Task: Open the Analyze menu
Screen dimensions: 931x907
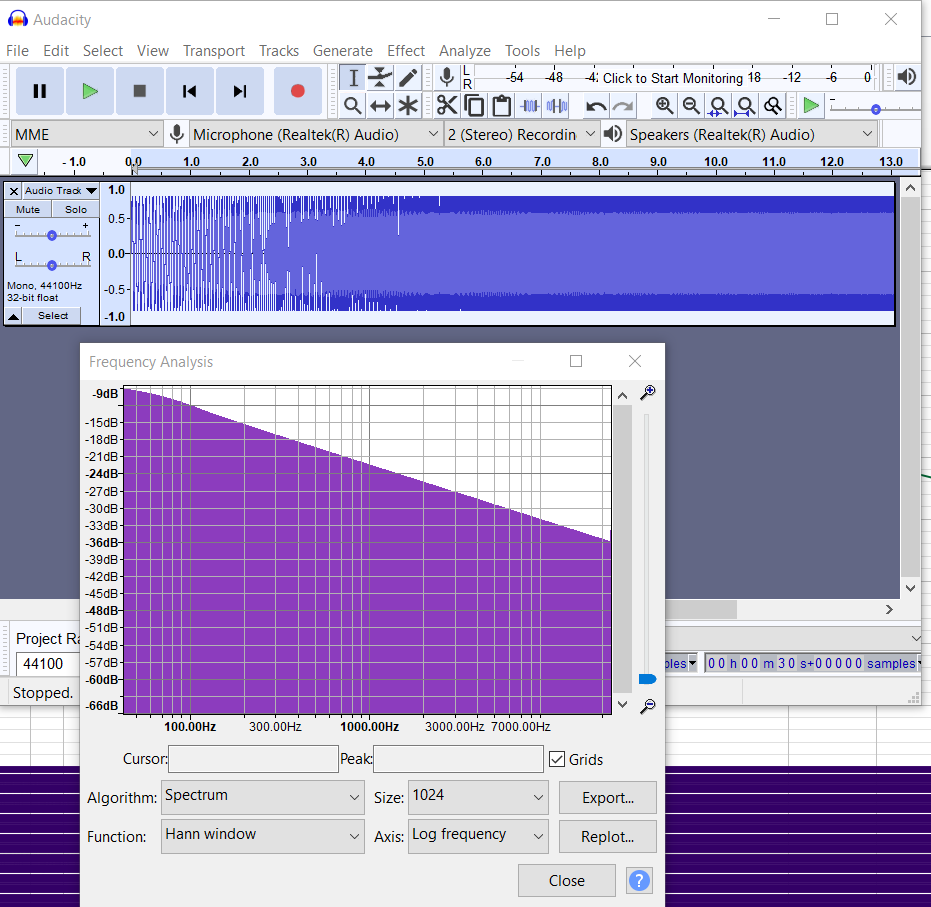Action: pyautogui.click(x=465, y=51)
